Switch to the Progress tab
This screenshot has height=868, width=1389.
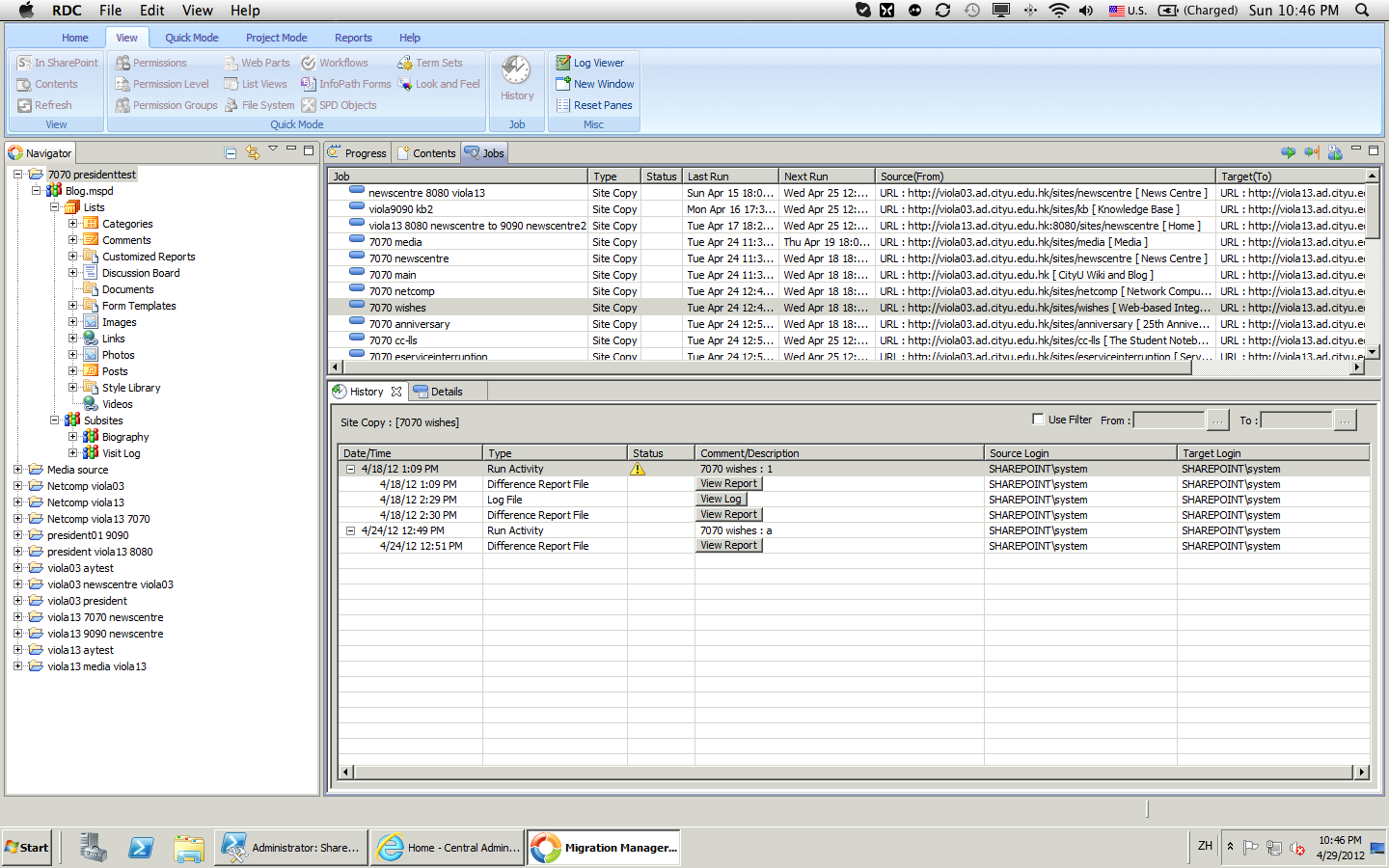point(357,152)
